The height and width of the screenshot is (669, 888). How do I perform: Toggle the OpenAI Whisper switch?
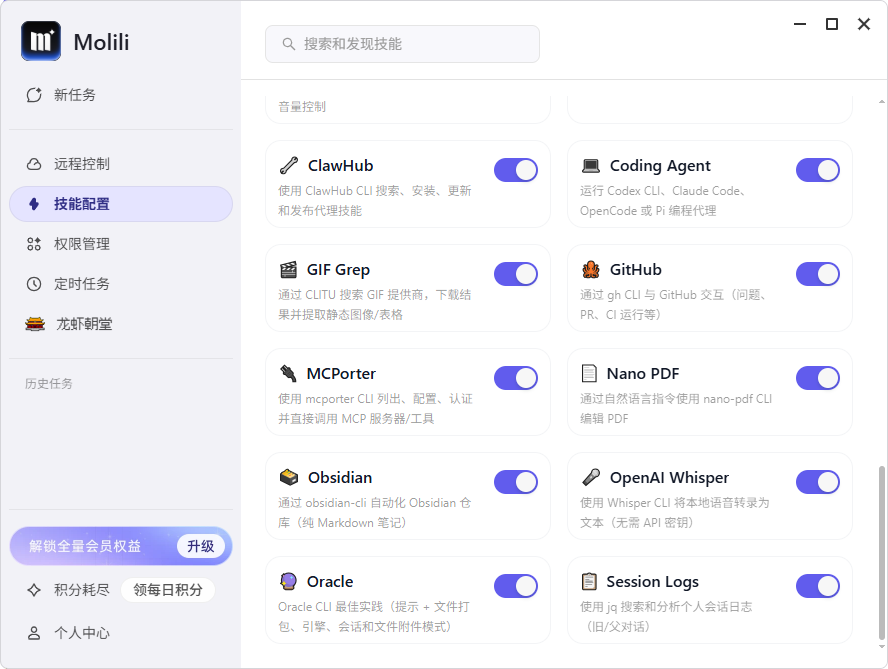point(818,482)
